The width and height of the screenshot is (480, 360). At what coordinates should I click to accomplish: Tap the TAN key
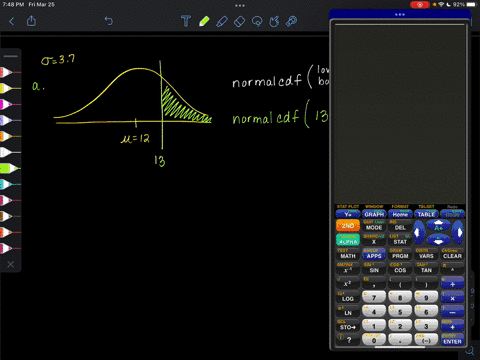point(426,270)
